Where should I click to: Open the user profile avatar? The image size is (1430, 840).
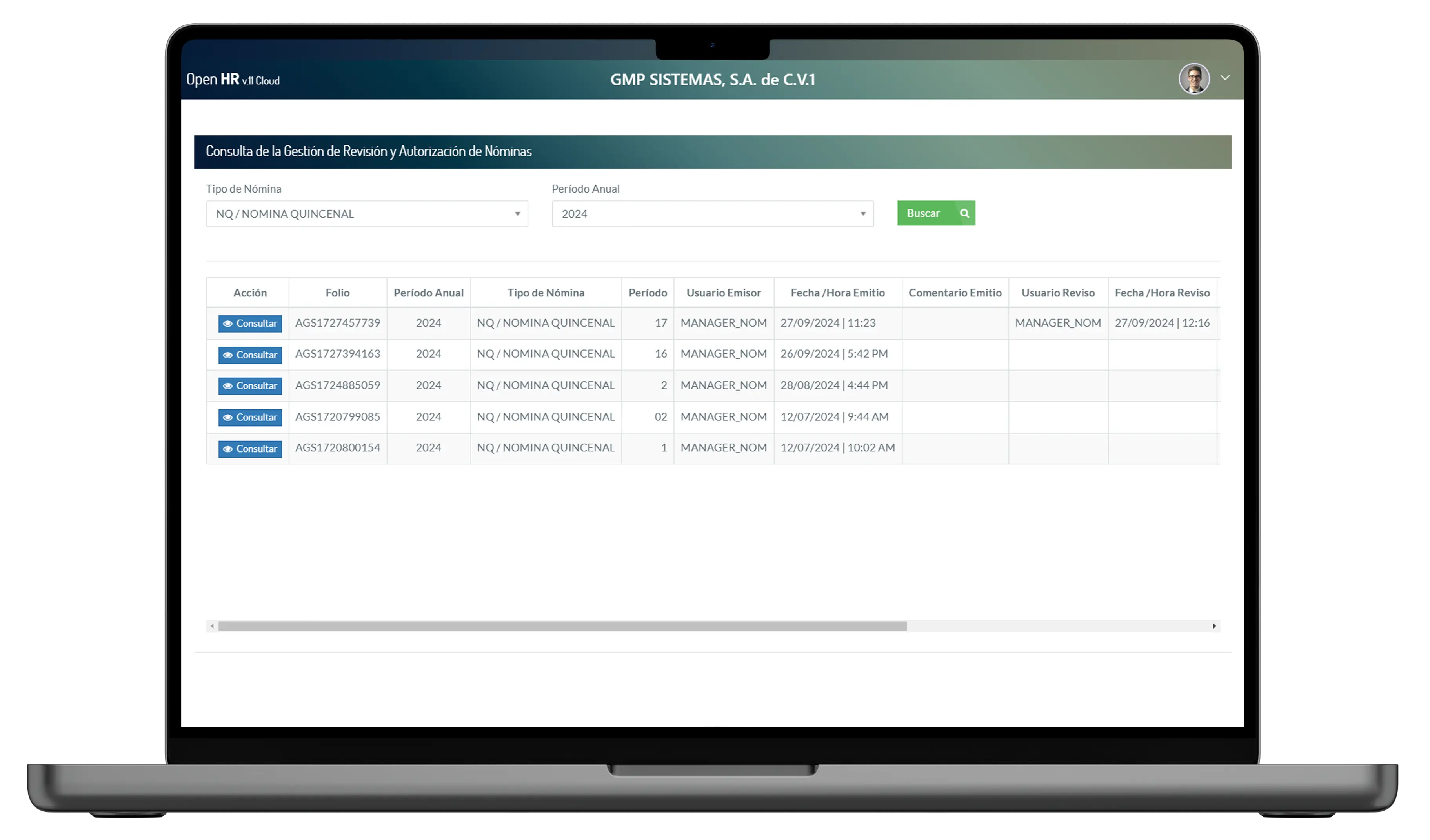(x=1194, y=78)
